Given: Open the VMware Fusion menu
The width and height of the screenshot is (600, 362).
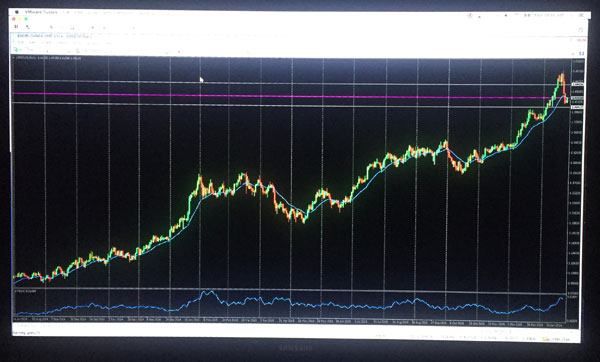Looking at the screenshot, I should click(x=41, y=12).
